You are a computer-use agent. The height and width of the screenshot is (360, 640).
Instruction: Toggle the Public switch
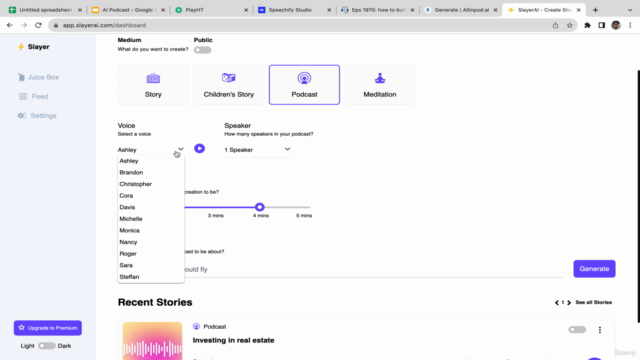(x=202, y=50)
